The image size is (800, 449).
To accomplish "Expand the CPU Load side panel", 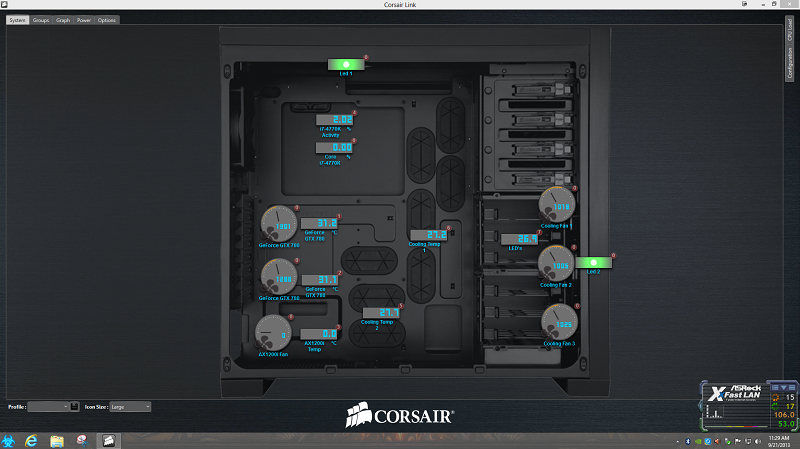I will pos(790,30).
